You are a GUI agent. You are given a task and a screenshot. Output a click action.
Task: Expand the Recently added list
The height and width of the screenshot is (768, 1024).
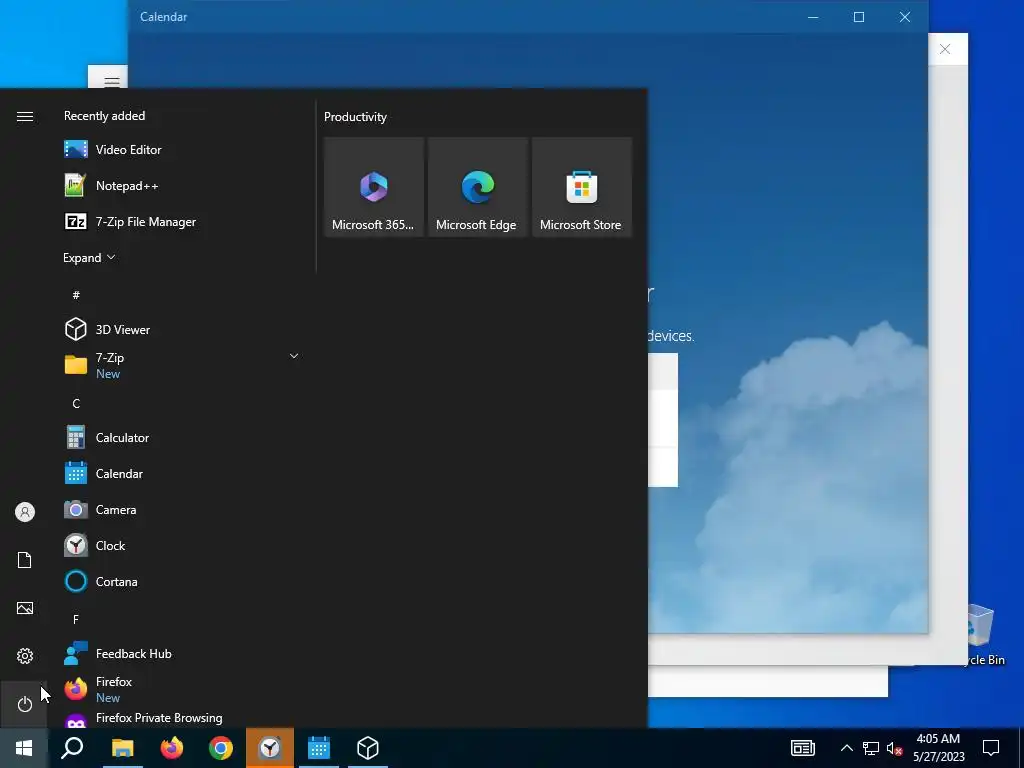[x=89, y=257]
